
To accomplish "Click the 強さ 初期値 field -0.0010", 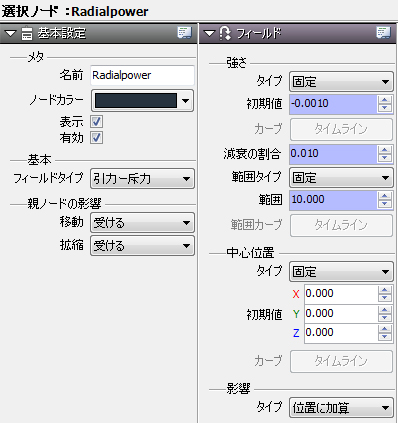I will point(333,104).
